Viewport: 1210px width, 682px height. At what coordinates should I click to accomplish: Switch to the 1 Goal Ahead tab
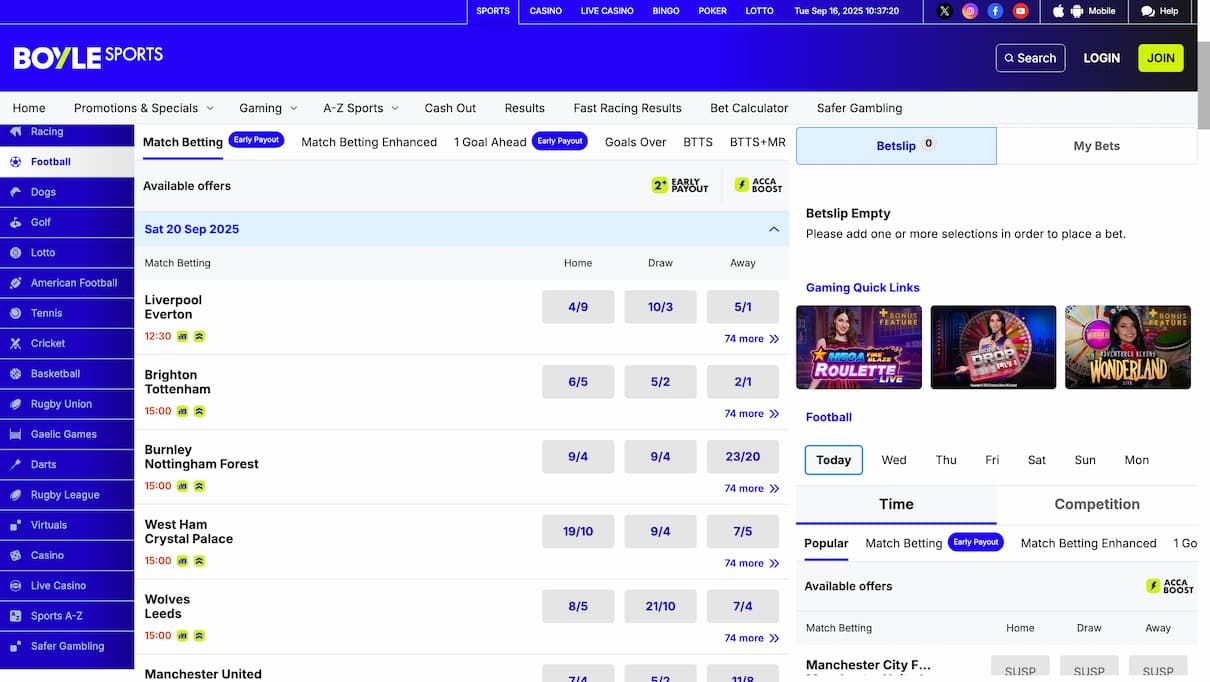[520, 142]
